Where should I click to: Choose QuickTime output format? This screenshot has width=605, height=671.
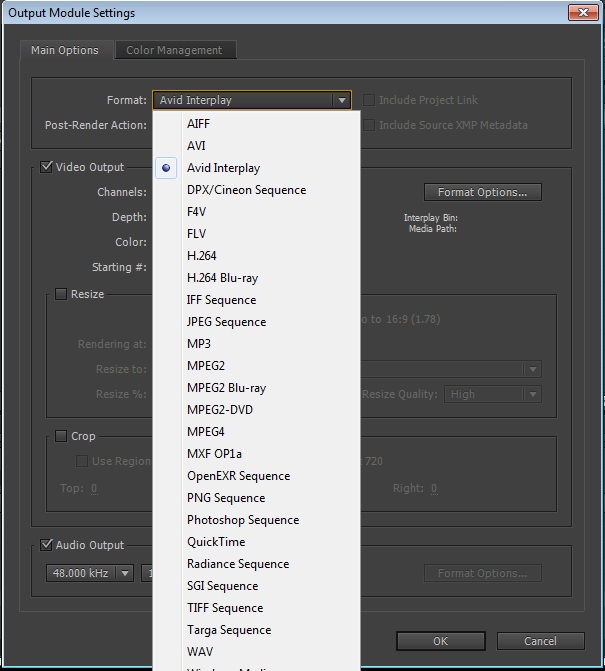point(256,542)
